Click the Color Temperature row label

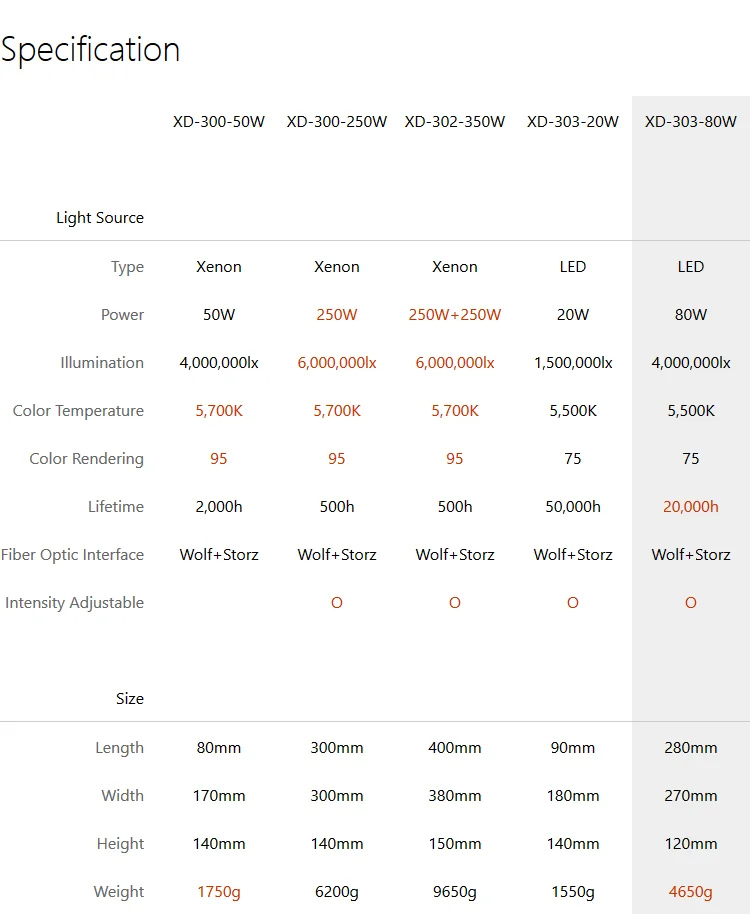(78, 411)
